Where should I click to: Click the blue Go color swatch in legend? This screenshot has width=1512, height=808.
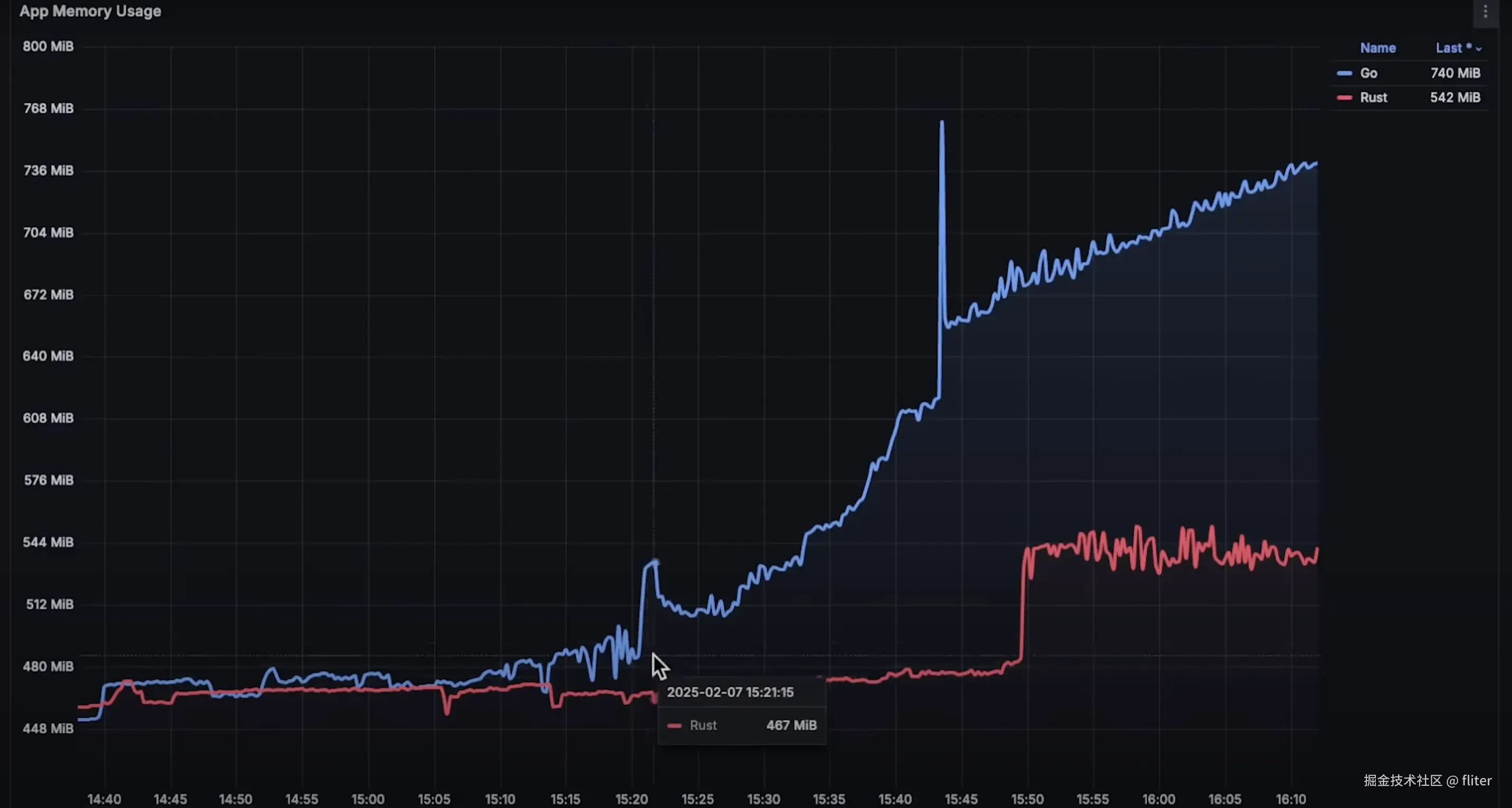(1344, 73)
